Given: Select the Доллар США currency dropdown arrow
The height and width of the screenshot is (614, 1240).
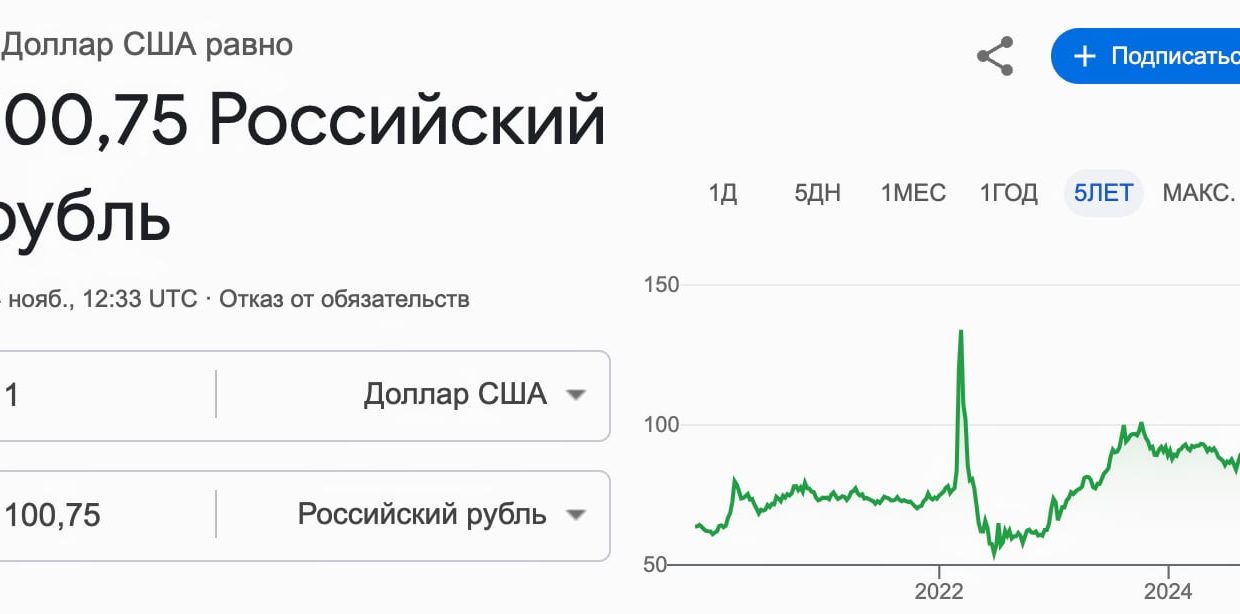Looking at the screenshot, I should 578,395.
